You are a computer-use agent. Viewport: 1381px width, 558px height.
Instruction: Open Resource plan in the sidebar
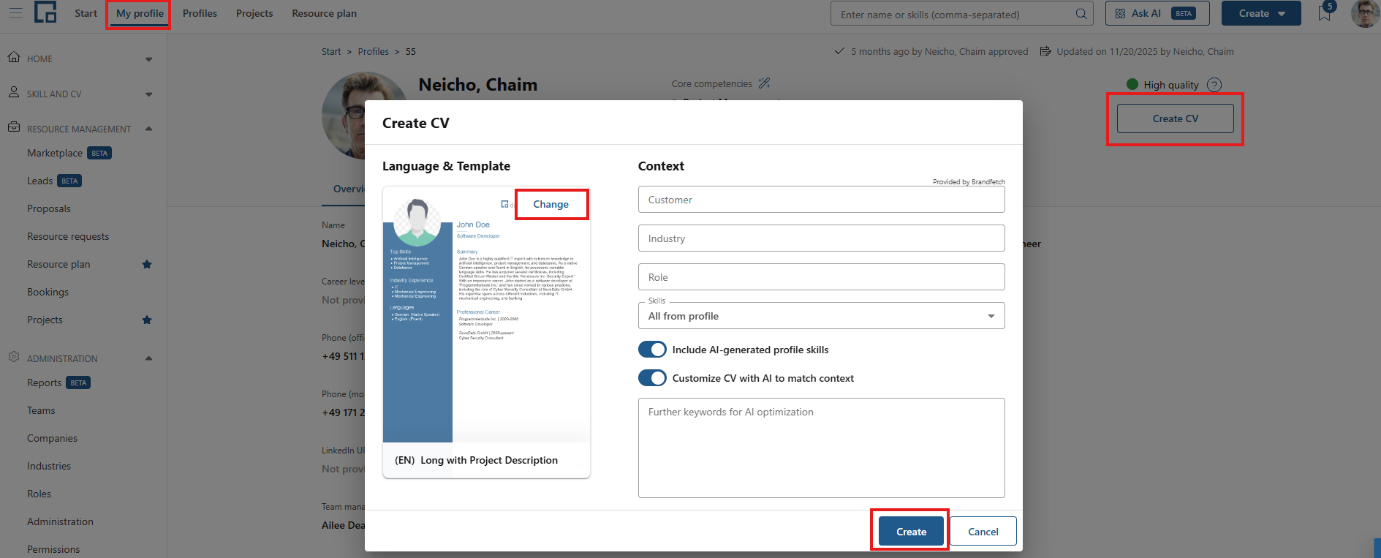pos(59,264)
